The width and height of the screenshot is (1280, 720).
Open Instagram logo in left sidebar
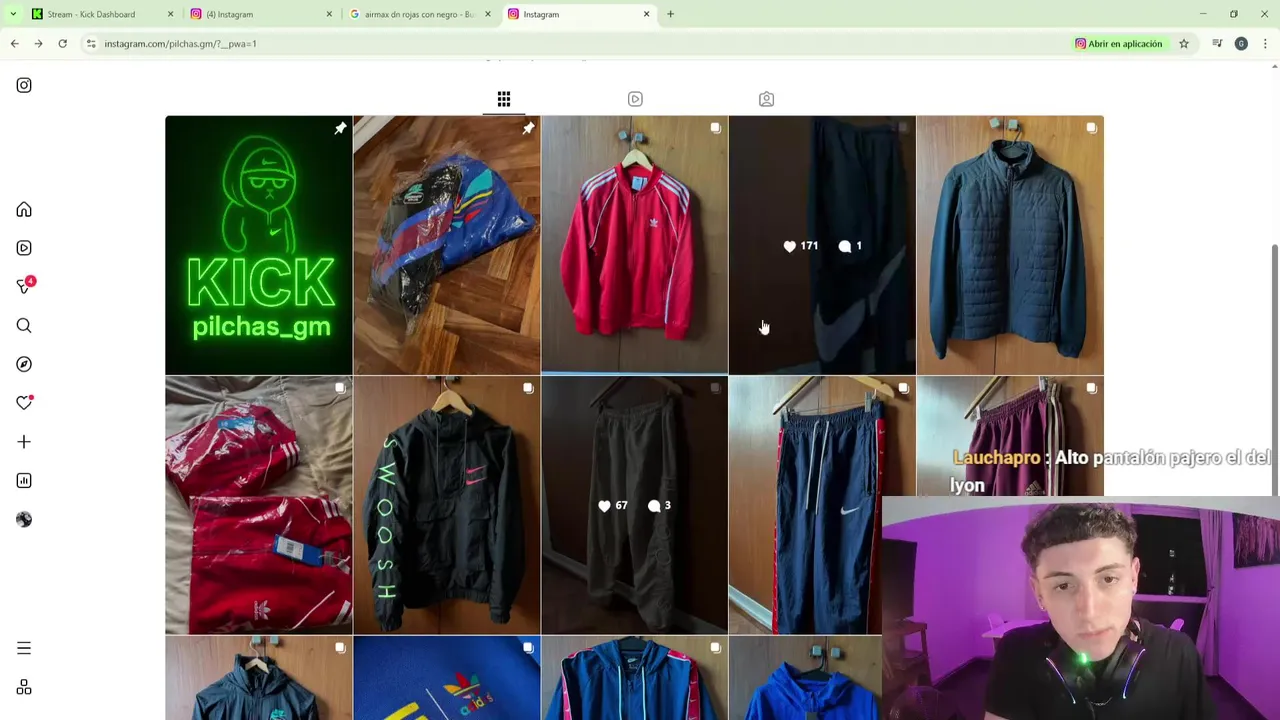pyautogui.click(x=24, y=85)
